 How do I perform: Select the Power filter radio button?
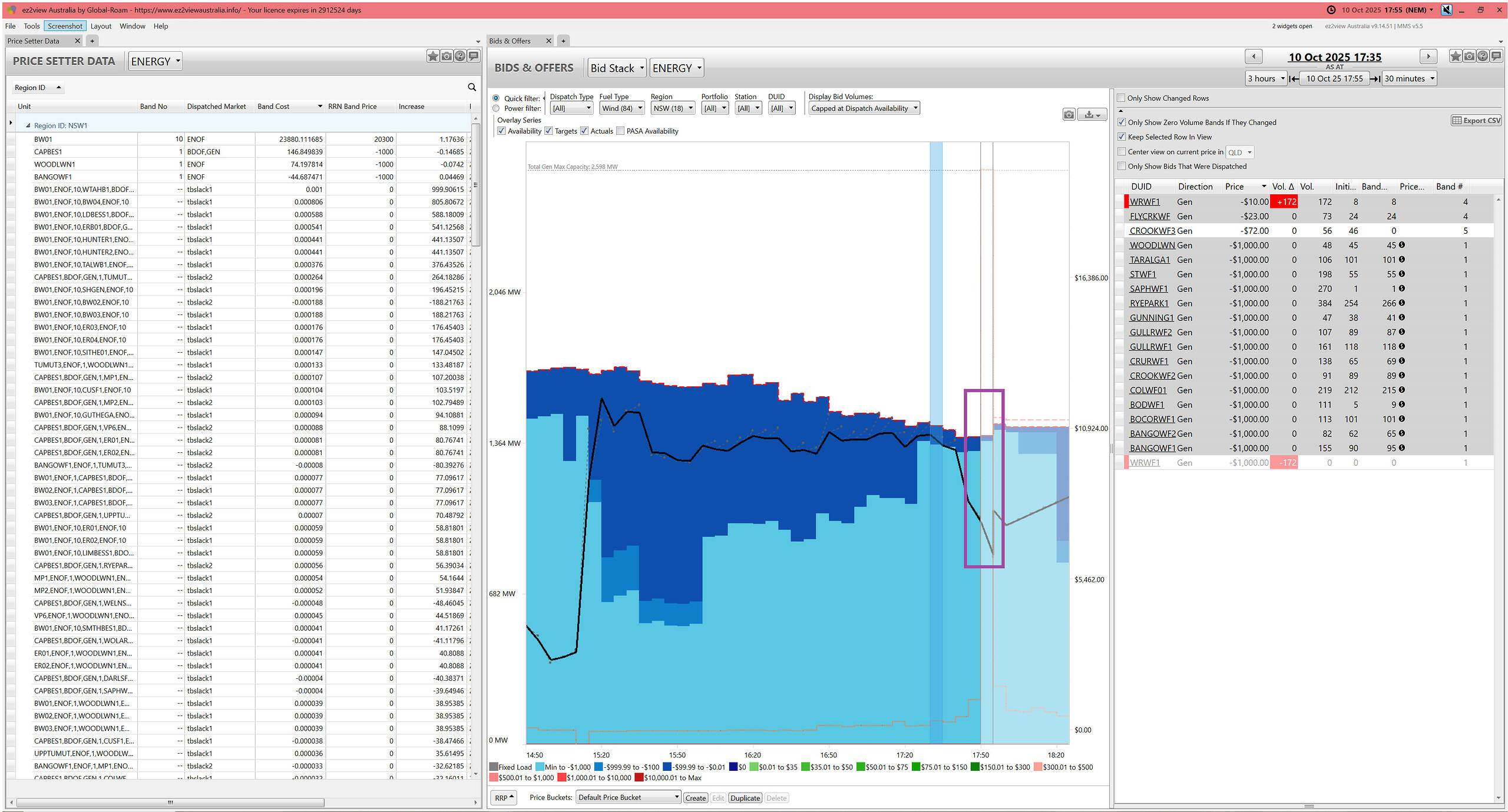(496, 108)
